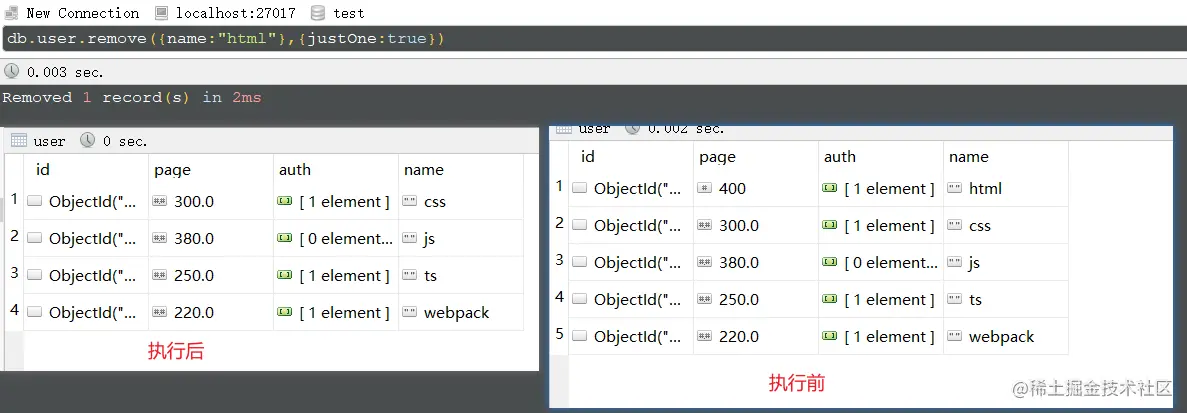Click the New Connection icon

(x=11, y=13)
